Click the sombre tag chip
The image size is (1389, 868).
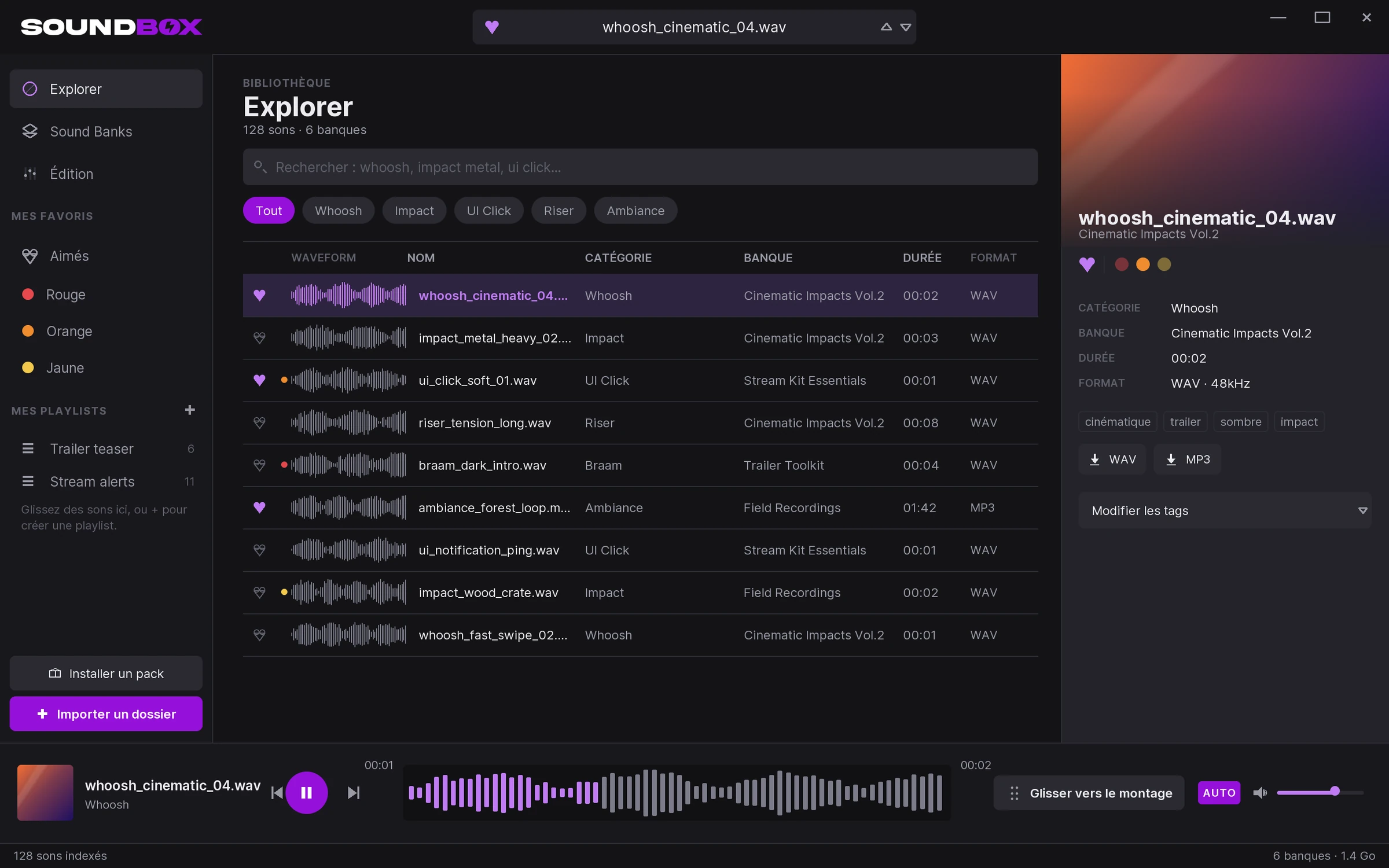(1241, 422)
